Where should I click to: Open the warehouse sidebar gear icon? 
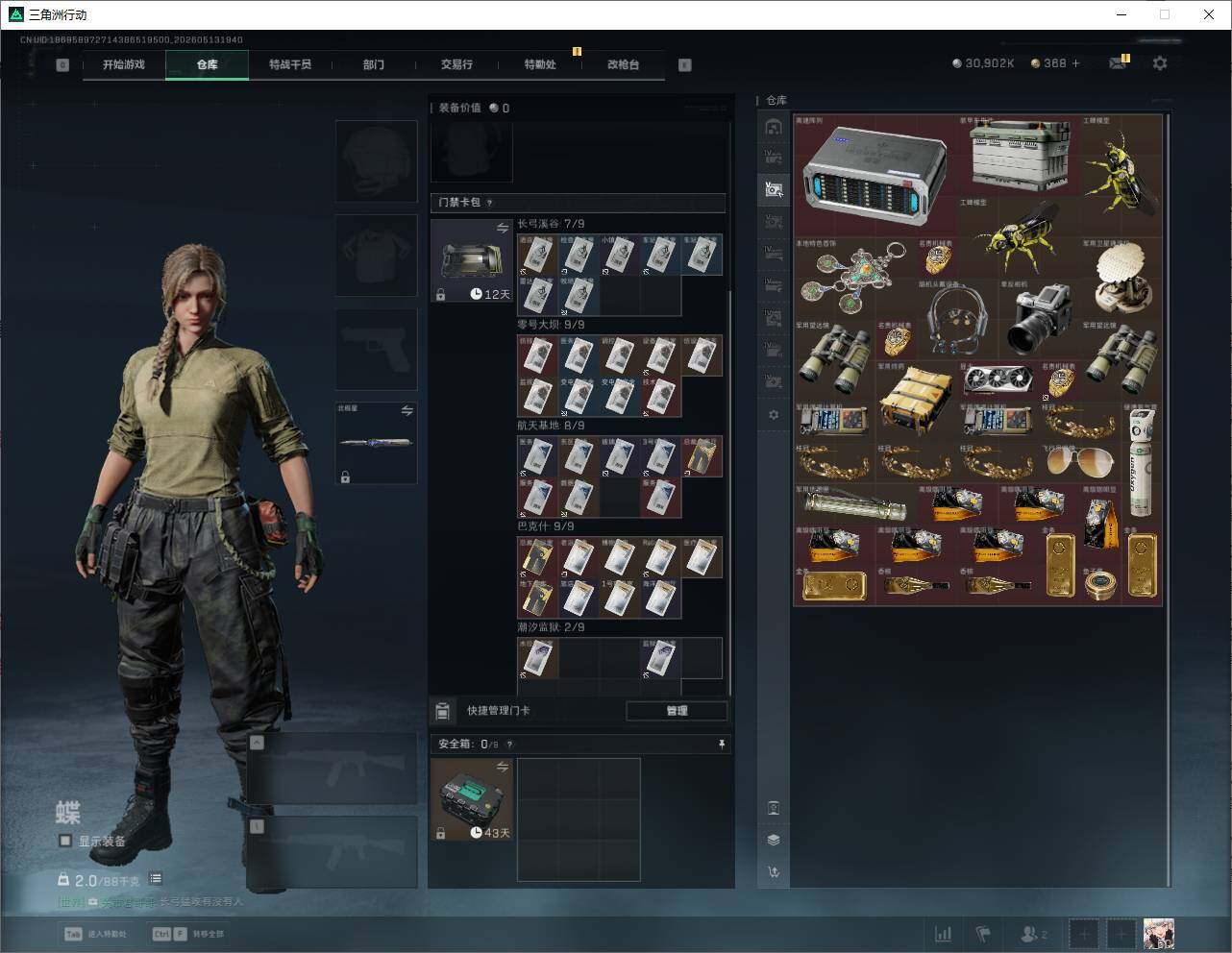pos(774,415)
